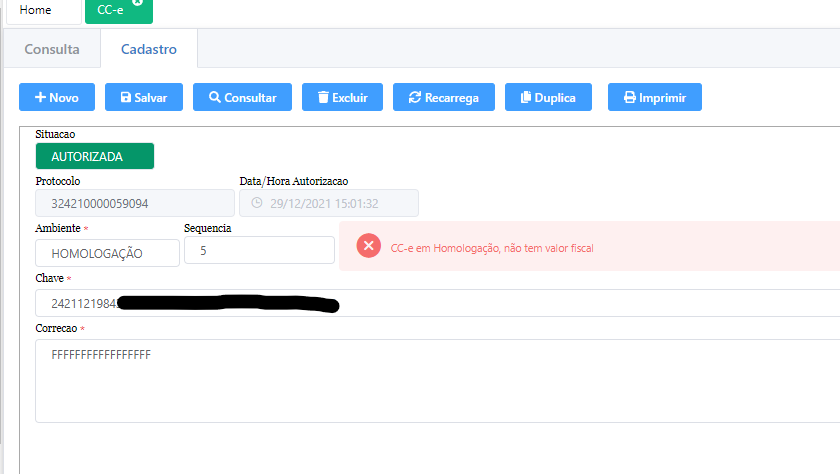Viewport: 840px width, 474px height.
Task: Click the copy icon on Duplica
Action: click(525, 98)
